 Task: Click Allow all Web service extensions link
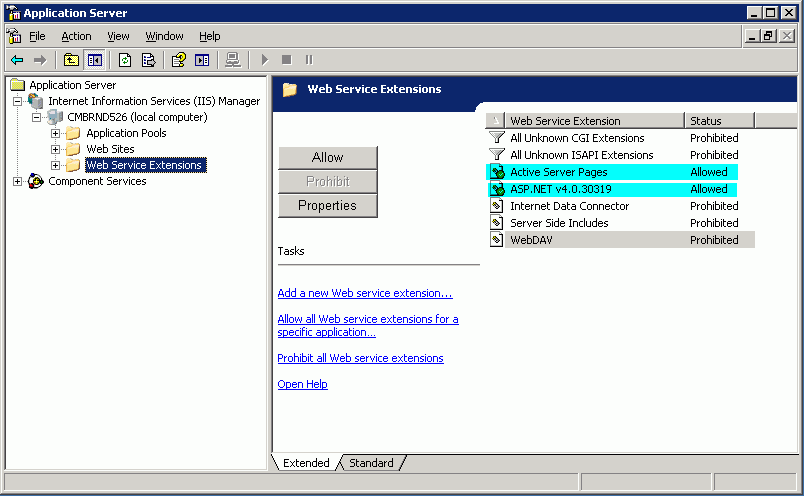pyautogui.click(x=368, y=326)
